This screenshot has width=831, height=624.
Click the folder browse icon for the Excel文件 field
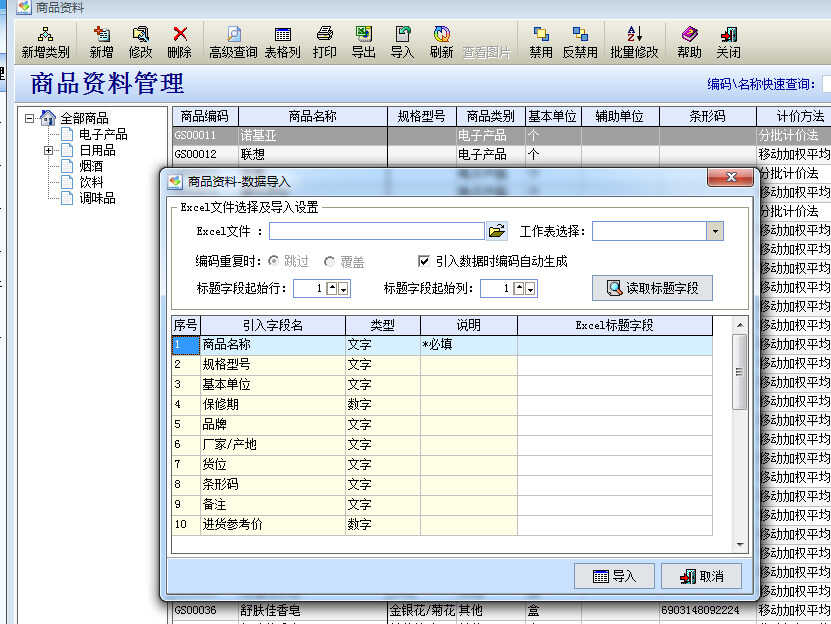pyautogui.click(x=497, y=231)
